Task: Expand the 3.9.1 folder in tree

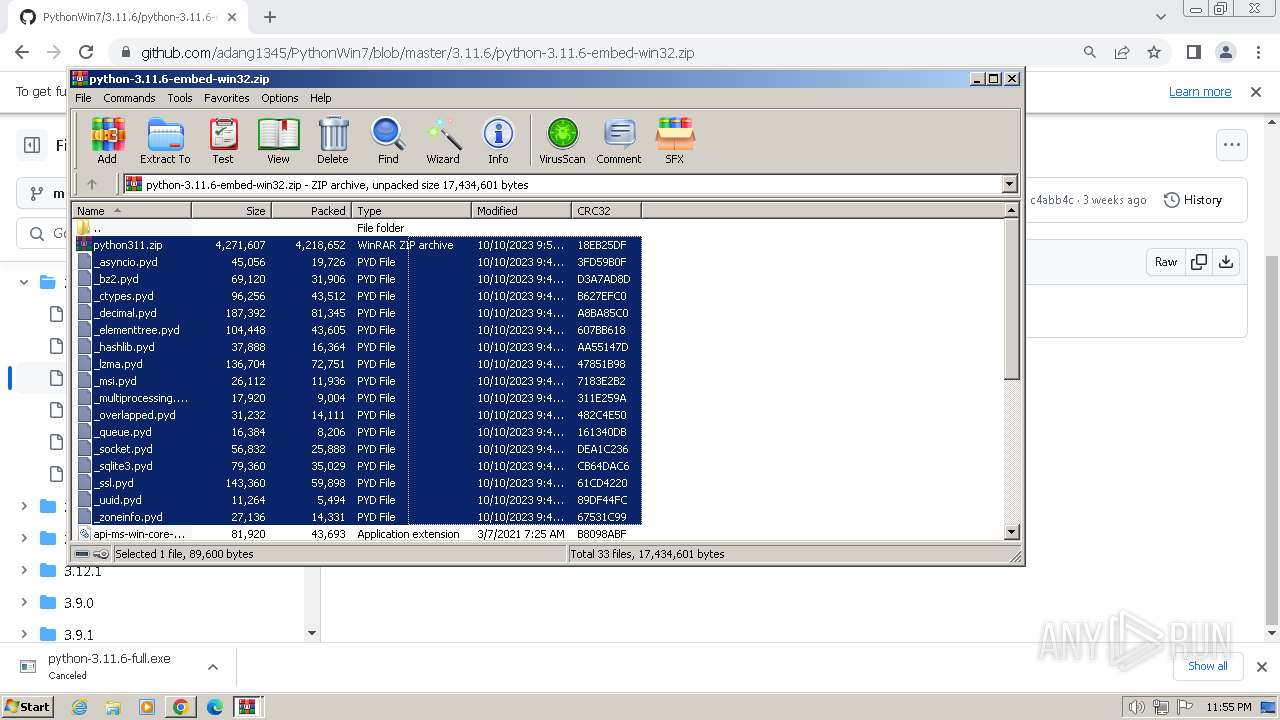Action: coord(24,634)
